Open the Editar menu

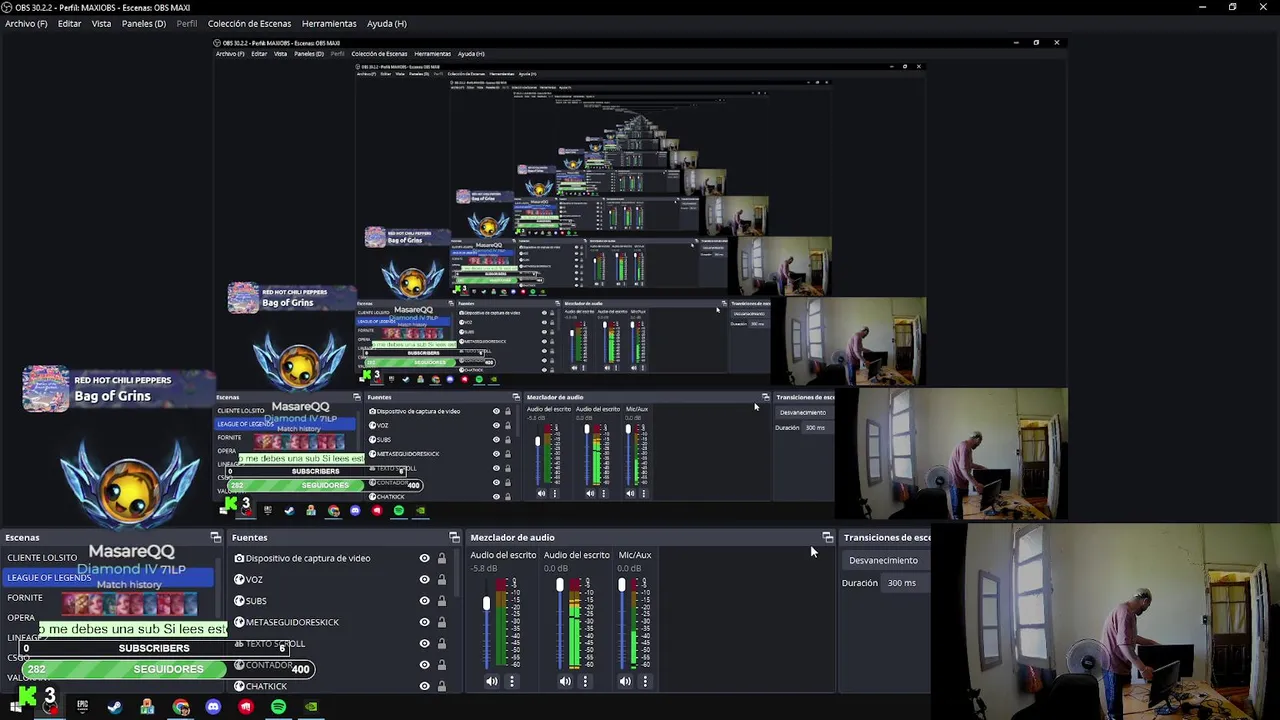pyautogui.click(x=69, y=23)
